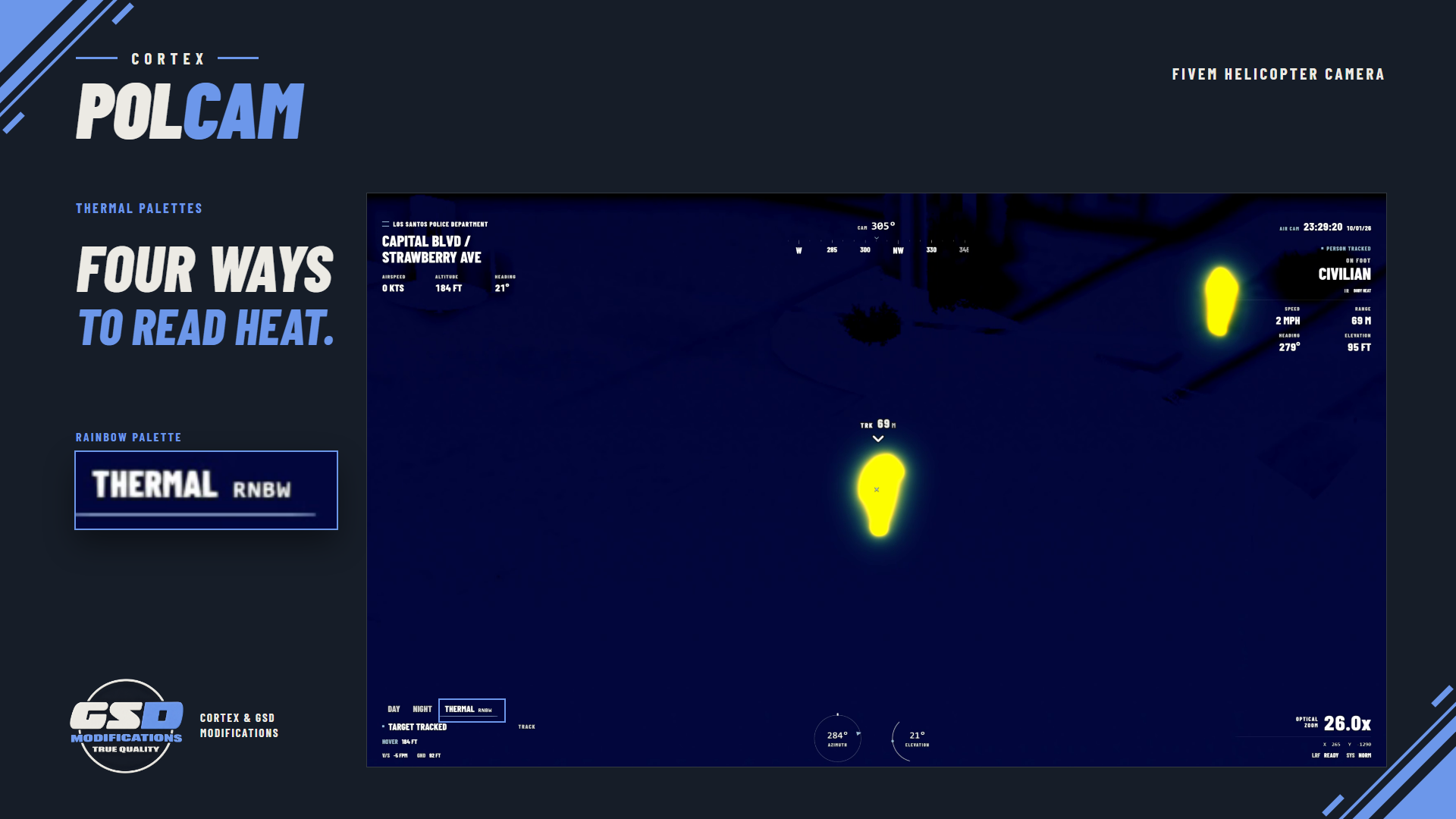Screen dimensions: 1456x819
Task: Click the FIVEM HELICOPTER CAMERA heading
Action: pyautogui.click(x=1278, y=74)
